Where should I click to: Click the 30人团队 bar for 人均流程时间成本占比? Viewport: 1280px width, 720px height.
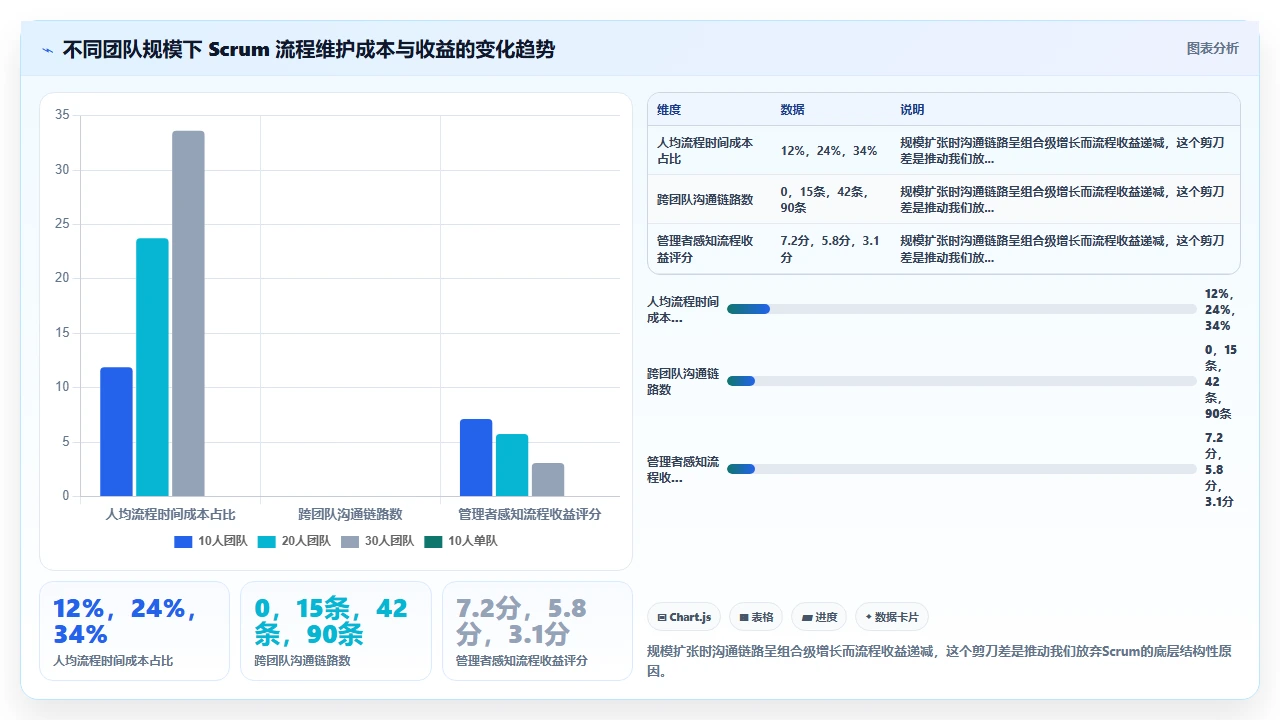click(x=188, y=313)
